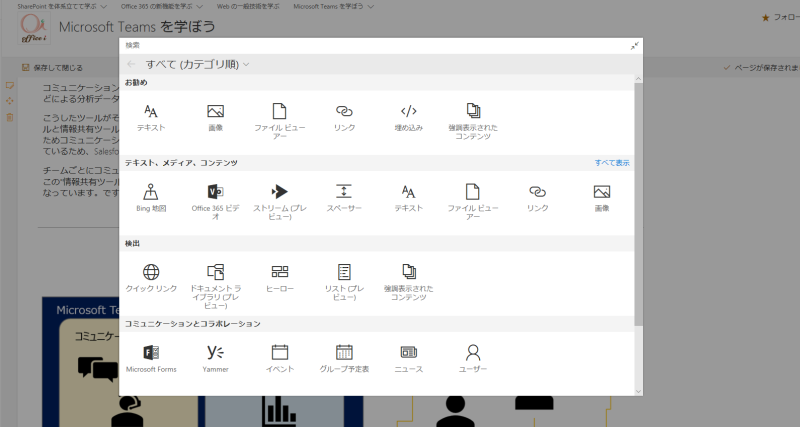Choose the イベント events web part
The image size is (800, 427).
(280, 359)
